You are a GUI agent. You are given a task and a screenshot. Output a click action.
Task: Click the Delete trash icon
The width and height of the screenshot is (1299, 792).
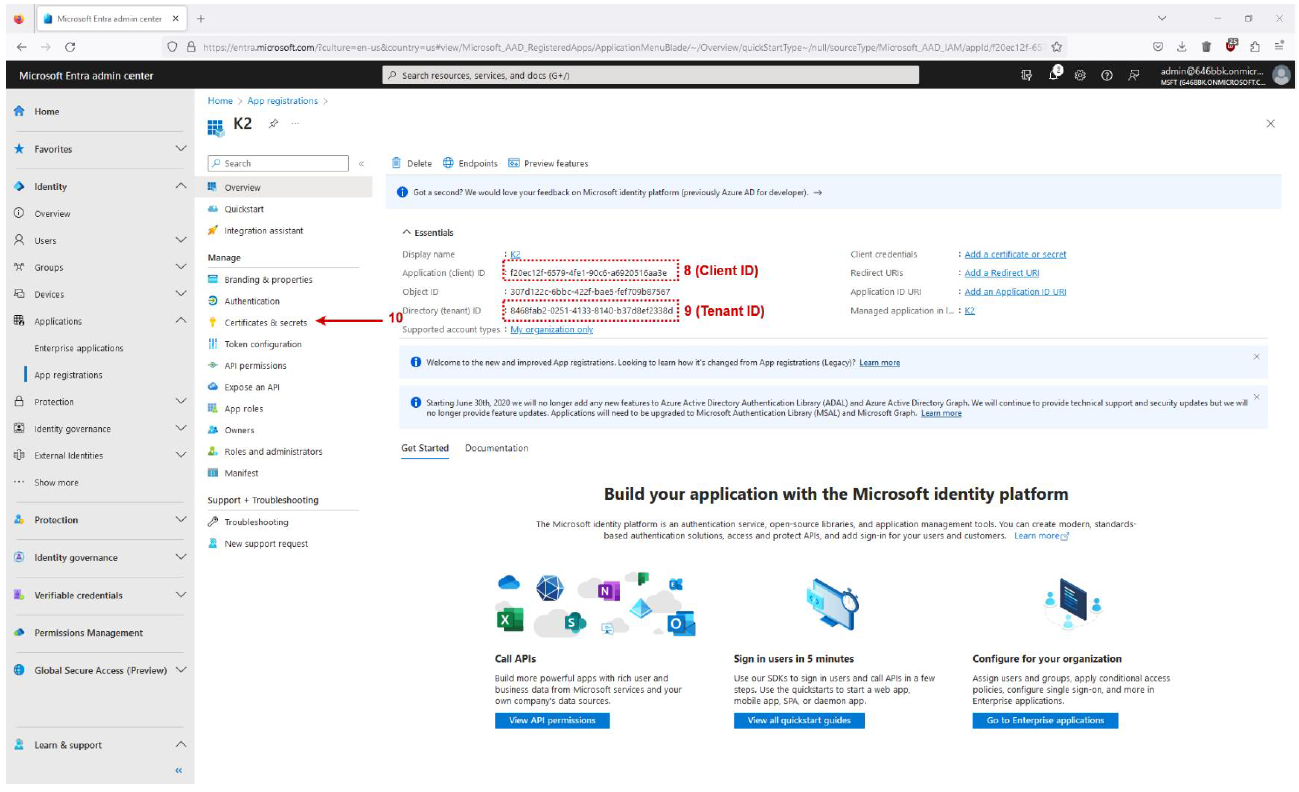397,163
